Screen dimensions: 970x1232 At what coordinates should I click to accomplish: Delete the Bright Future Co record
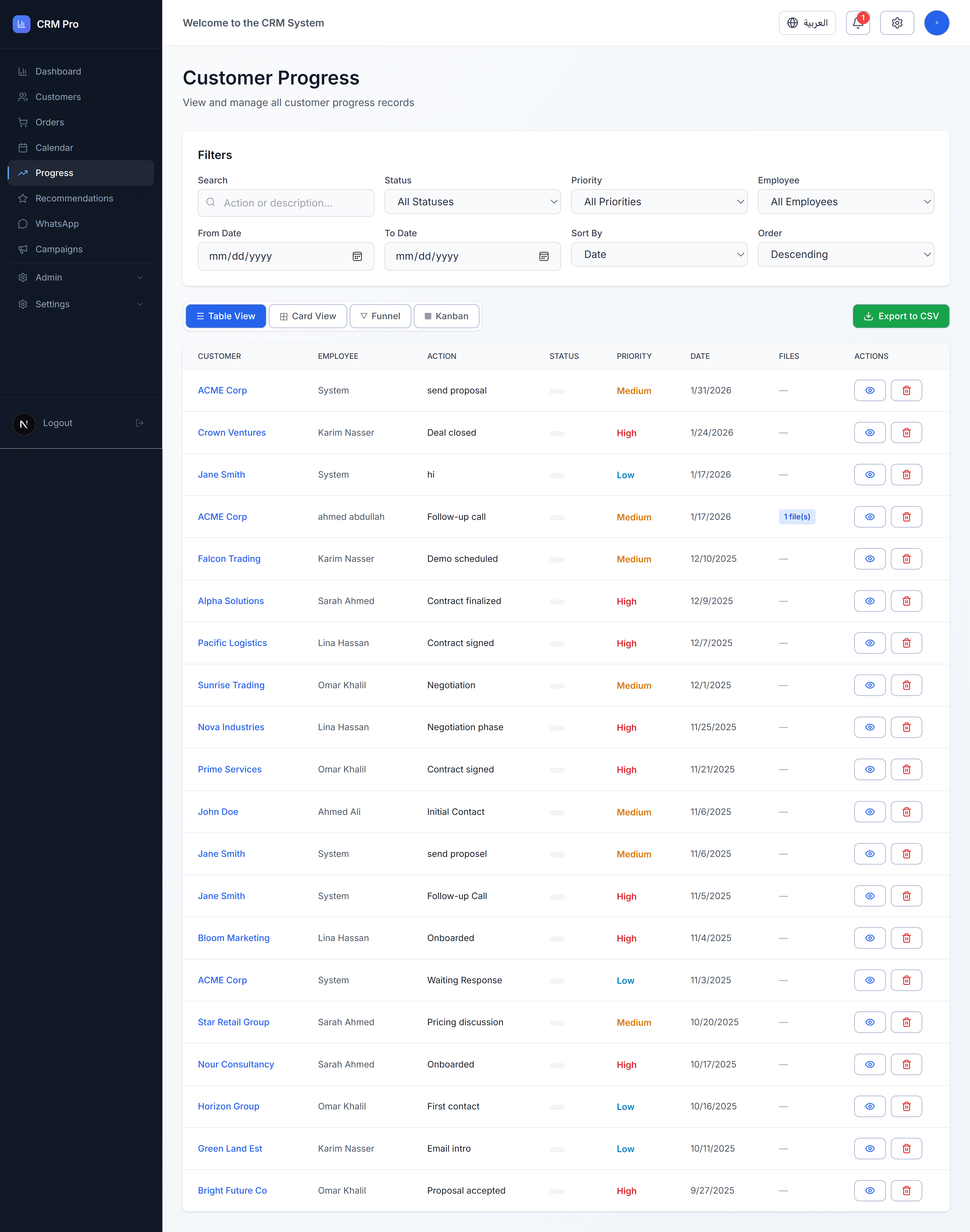[x=906, y=1191]
